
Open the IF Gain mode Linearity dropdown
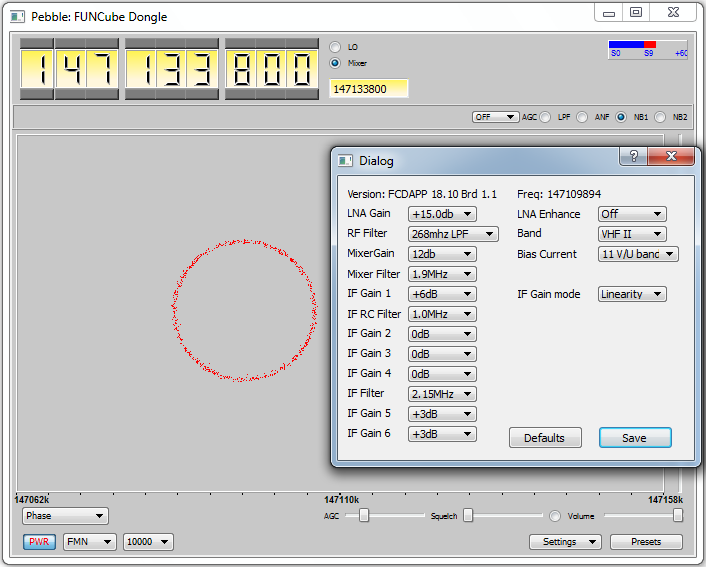tap(632, 294)
